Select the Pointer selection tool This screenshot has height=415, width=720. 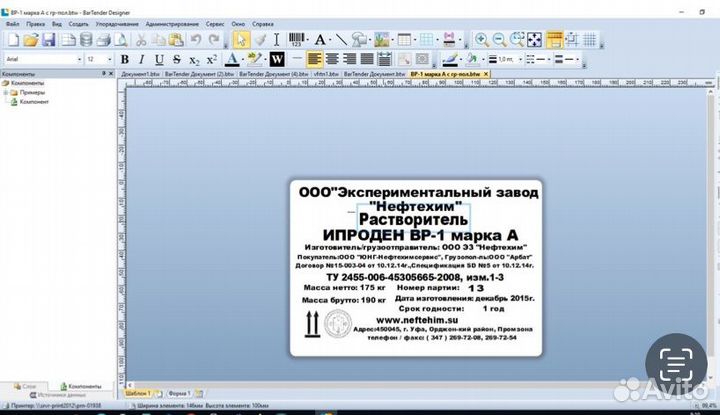pos(241,40)
